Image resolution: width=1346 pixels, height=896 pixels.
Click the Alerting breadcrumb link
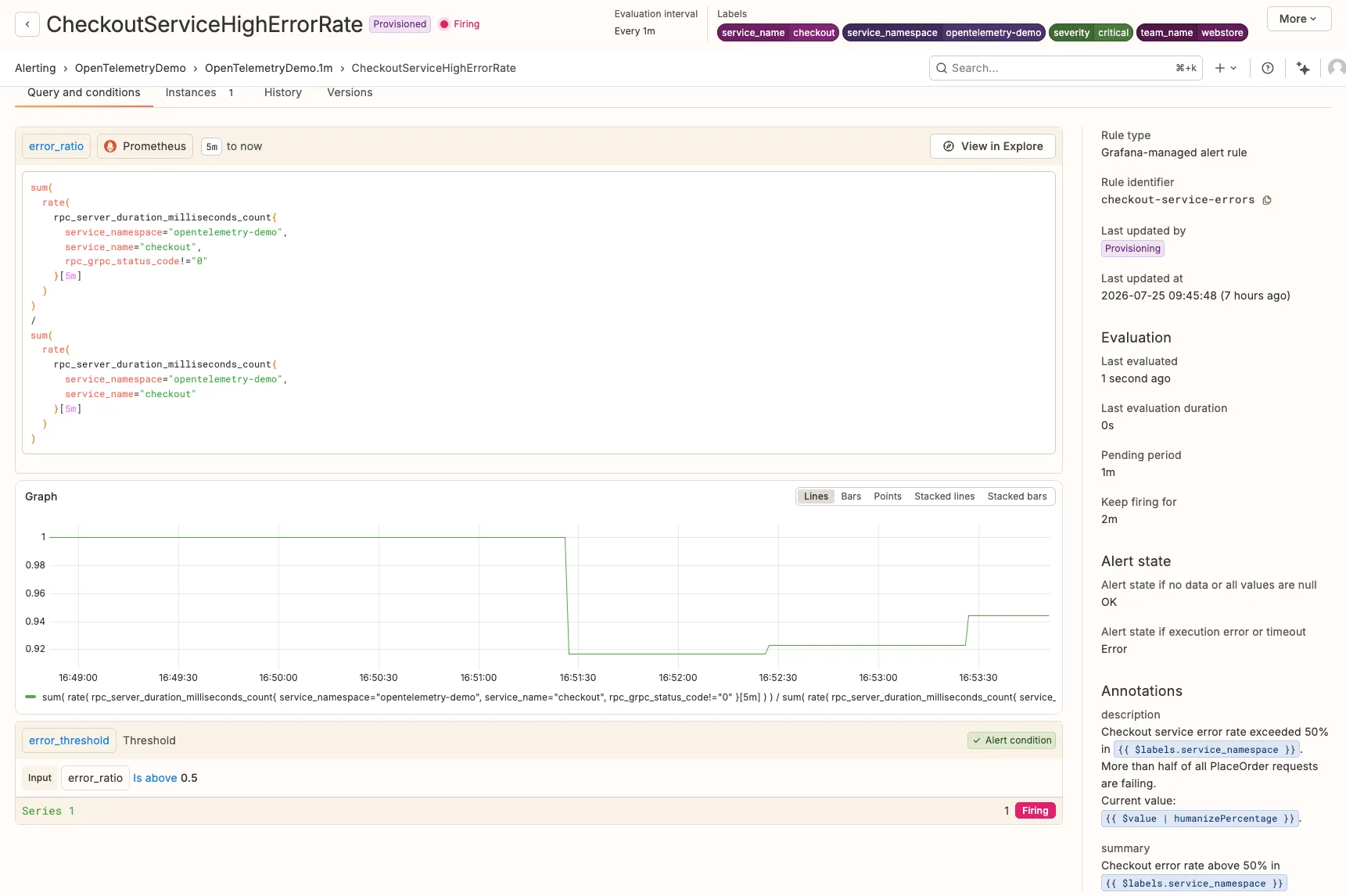point(35,68)
